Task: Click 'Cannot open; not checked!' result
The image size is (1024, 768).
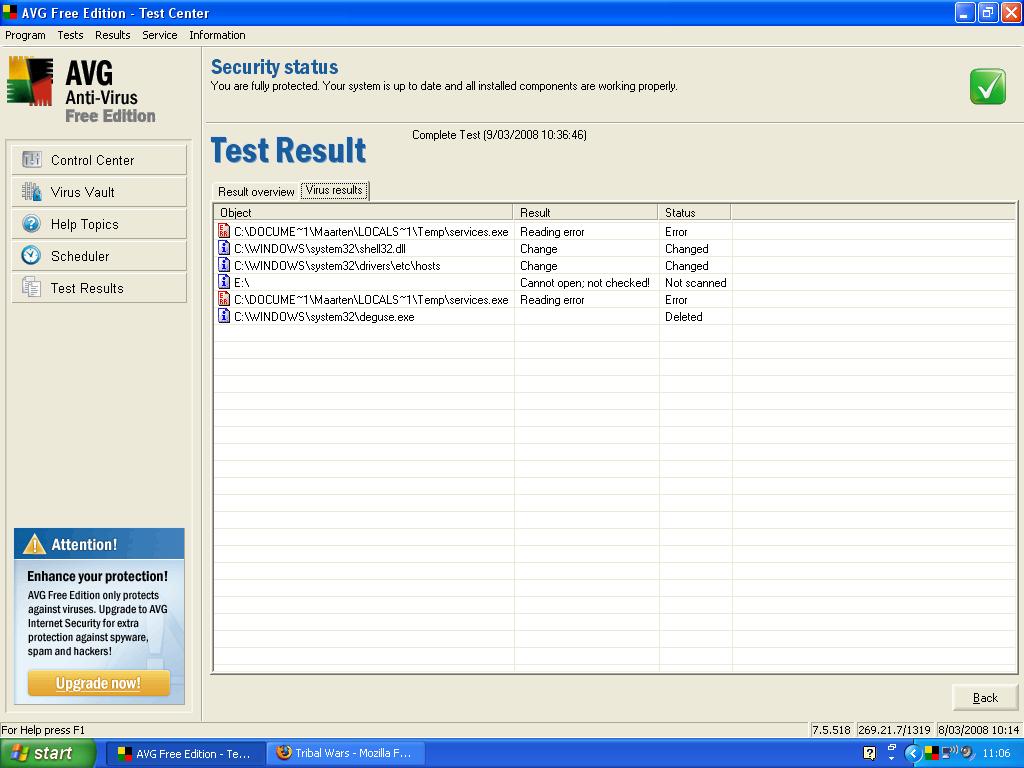Action: point(584,283)
